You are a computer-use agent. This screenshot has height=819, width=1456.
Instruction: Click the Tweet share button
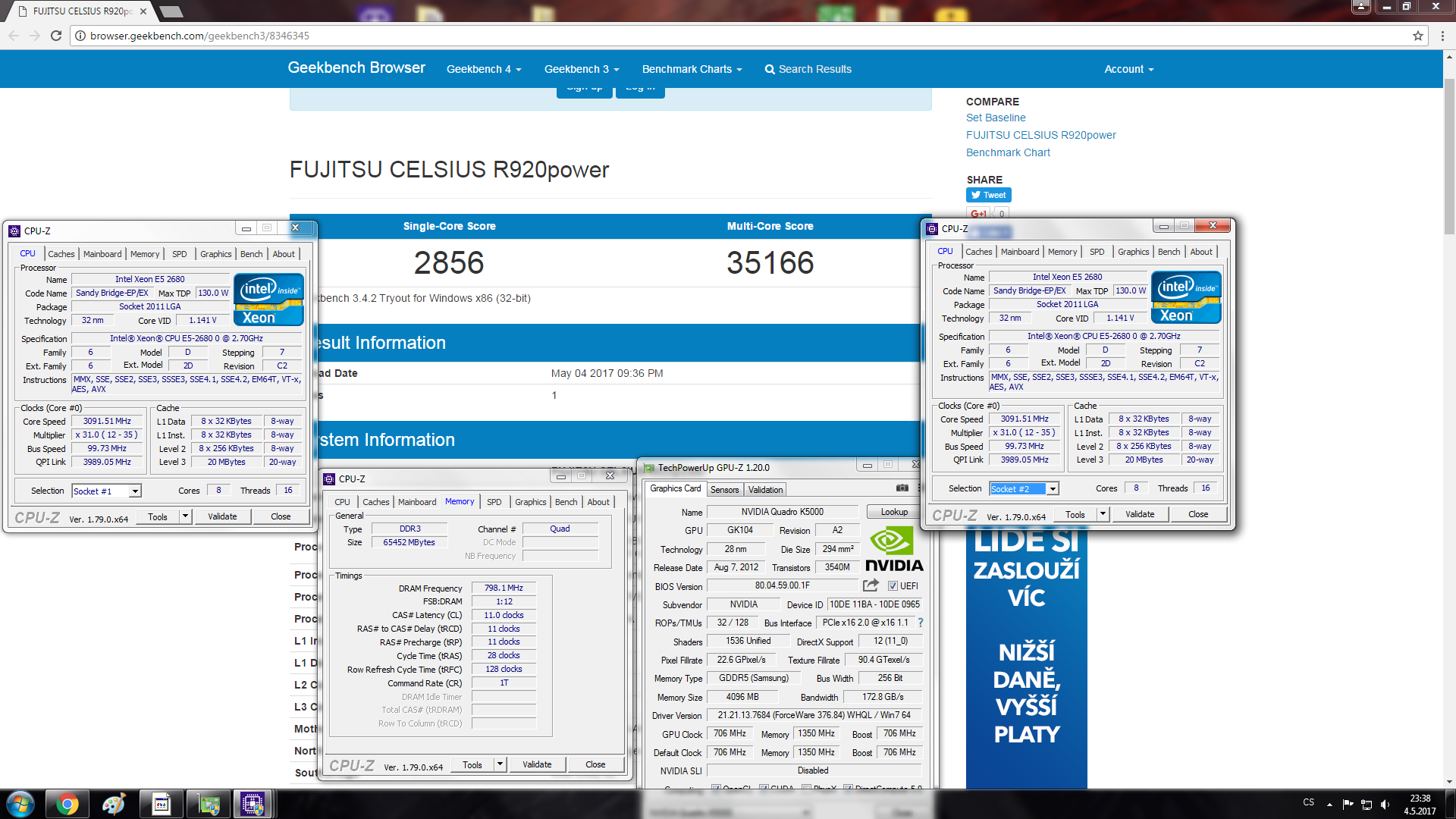point(989,195)
